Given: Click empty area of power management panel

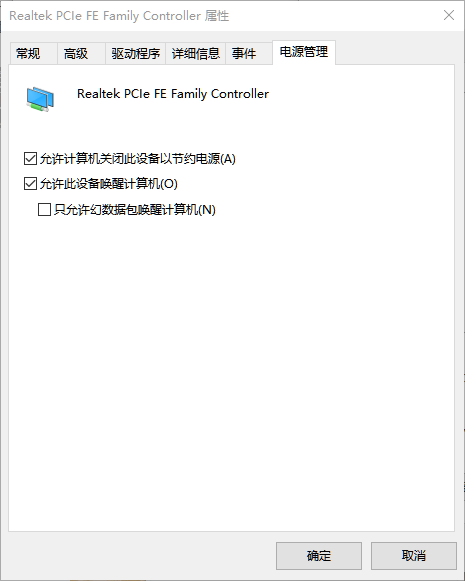Looking at the screenshot, I should point(232,371).
